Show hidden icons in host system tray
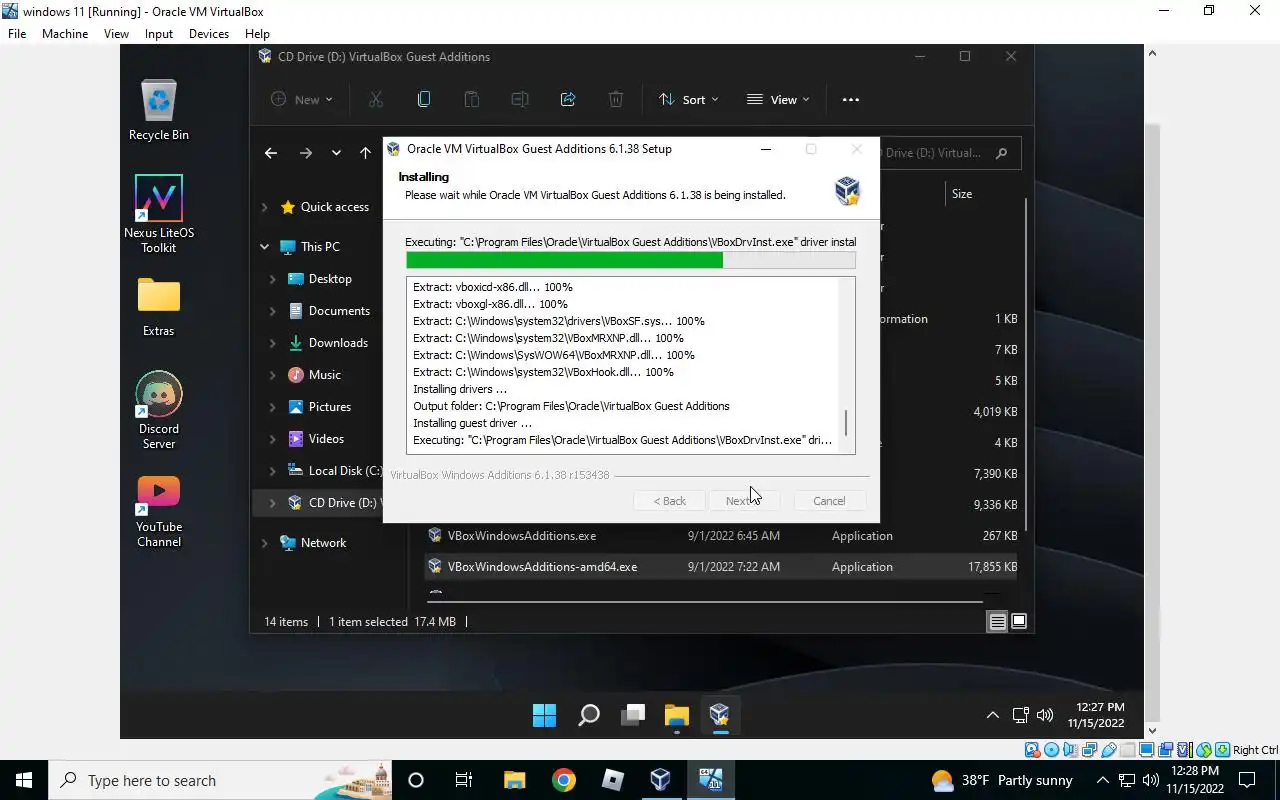 click(x=1103, y=780)
